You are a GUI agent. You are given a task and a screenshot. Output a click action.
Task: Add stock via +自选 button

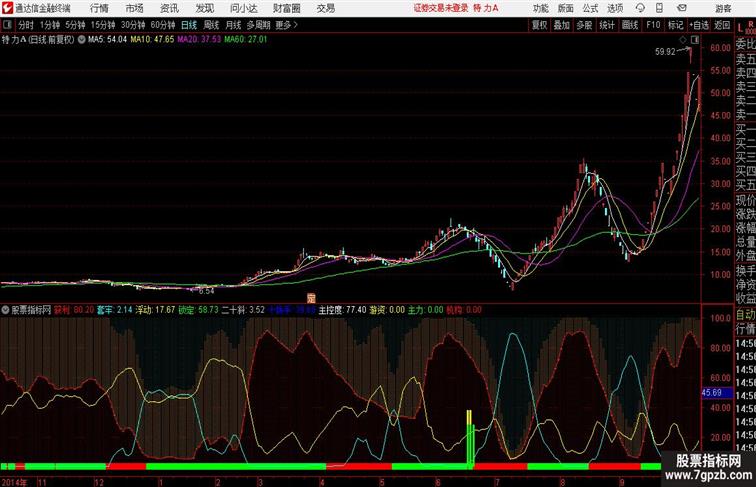(699, 25)
